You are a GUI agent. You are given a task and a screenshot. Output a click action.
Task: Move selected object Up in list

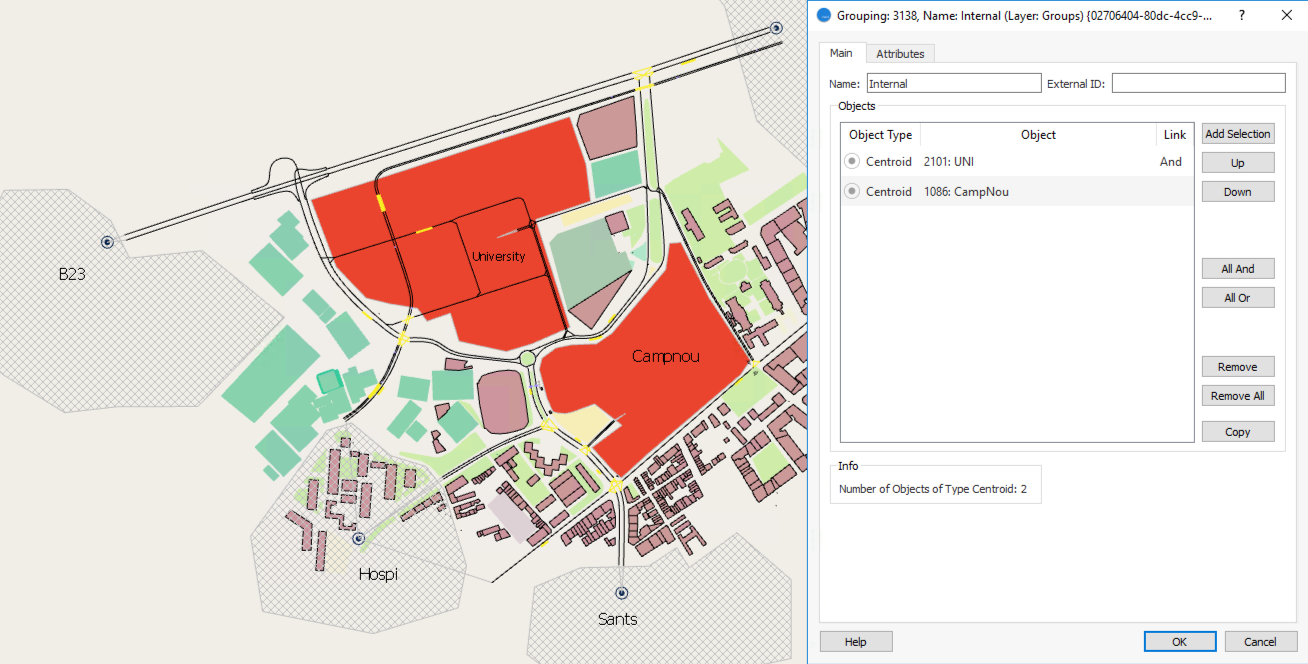point(1237,163)
